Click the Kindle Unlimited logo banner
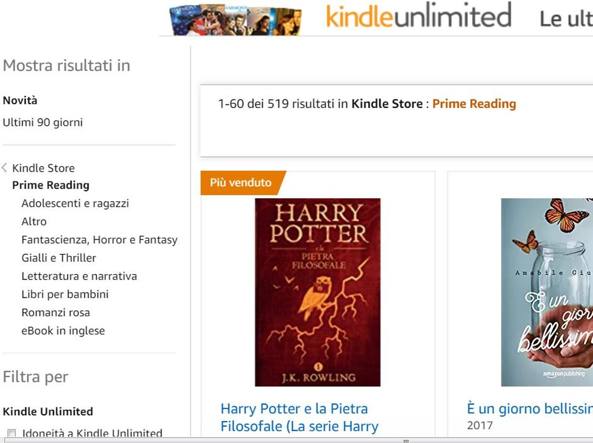Viewport: 593px width, 443px height. [x=419, y=17]
